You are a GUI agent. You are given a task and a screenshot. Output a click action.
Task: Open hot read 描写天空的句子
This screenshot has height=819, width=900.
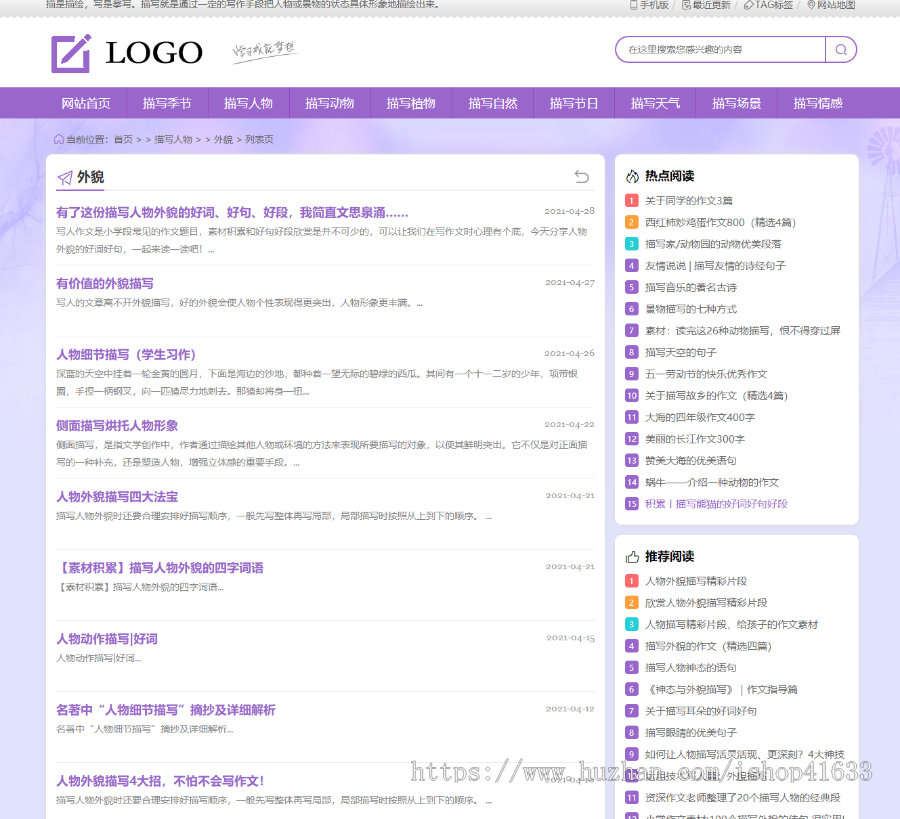pyautogui.click(x=681, y=352)
